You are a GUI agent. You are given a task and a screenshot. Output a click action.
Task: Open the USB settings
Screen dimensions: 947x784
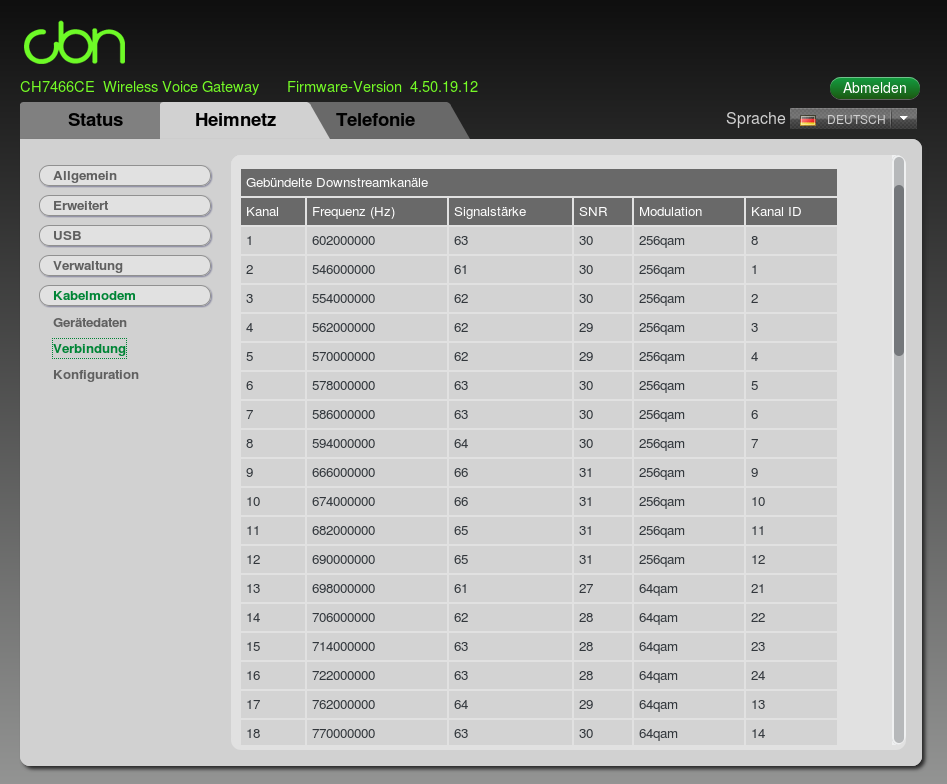pyautogui.click(x=125, y=235)
